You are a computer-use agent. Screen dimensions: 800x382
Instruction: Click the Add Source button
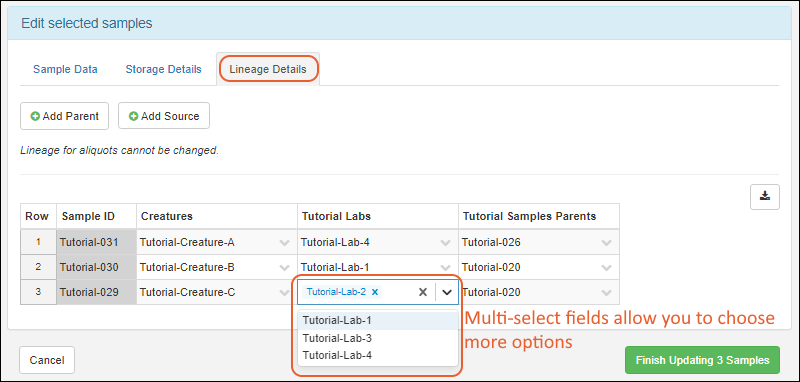[164, 116]
